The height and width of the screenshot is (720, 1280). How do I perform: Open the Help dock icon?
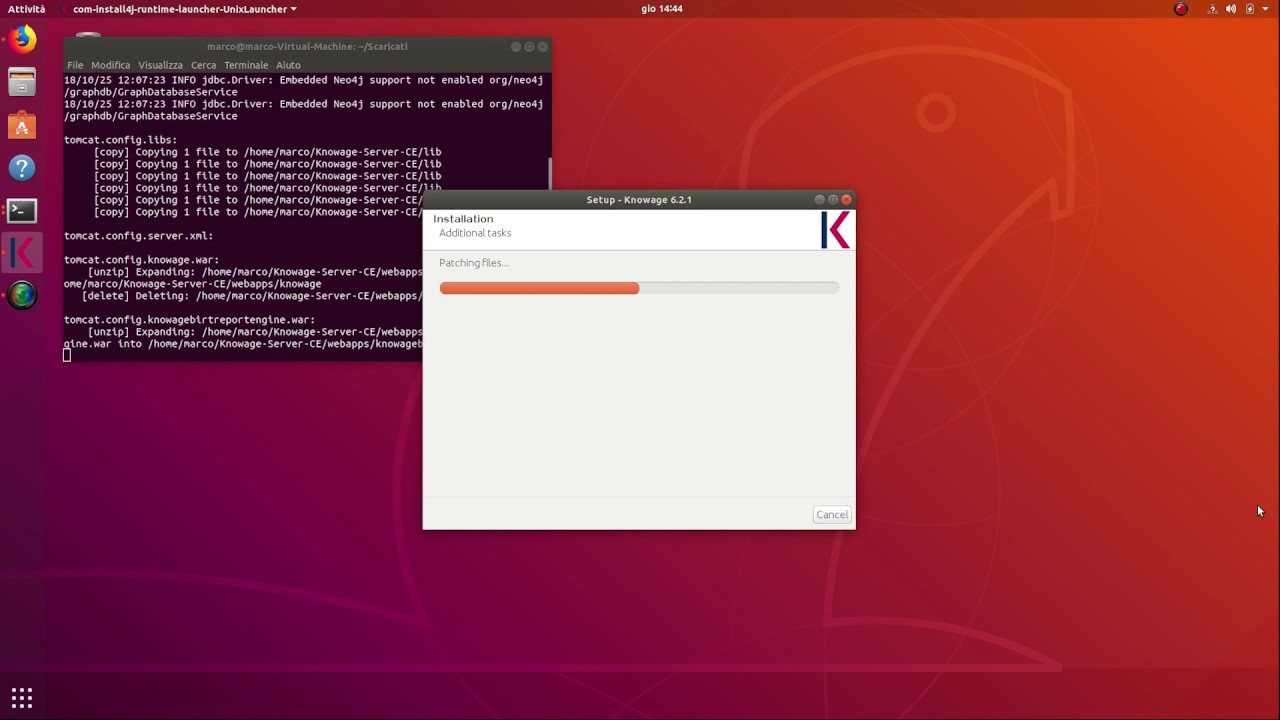tap(22, 168)
